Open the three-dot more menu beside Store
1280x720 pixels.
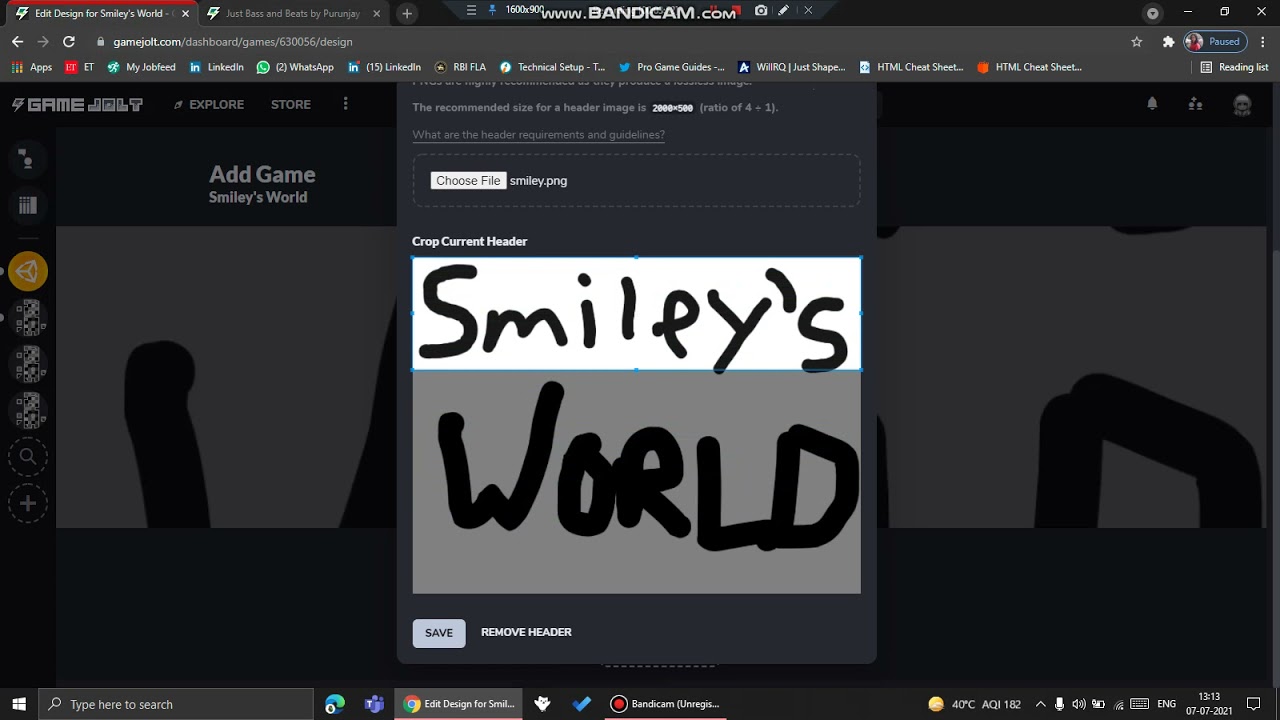tap(346, 104)
